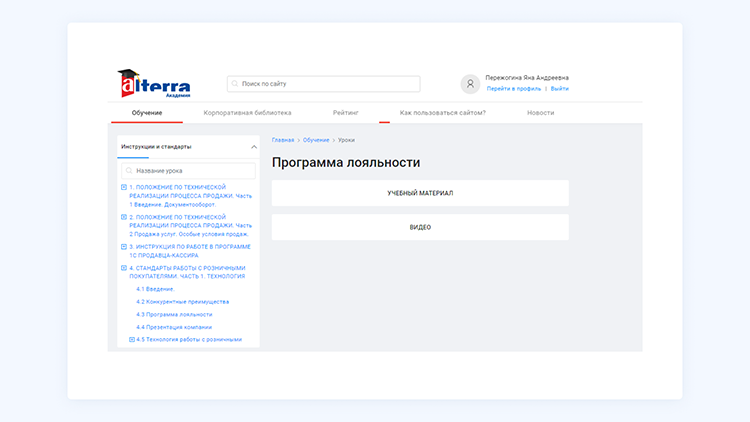Collapse section 4 Стандарты работы tree node

tap(124, 268)
